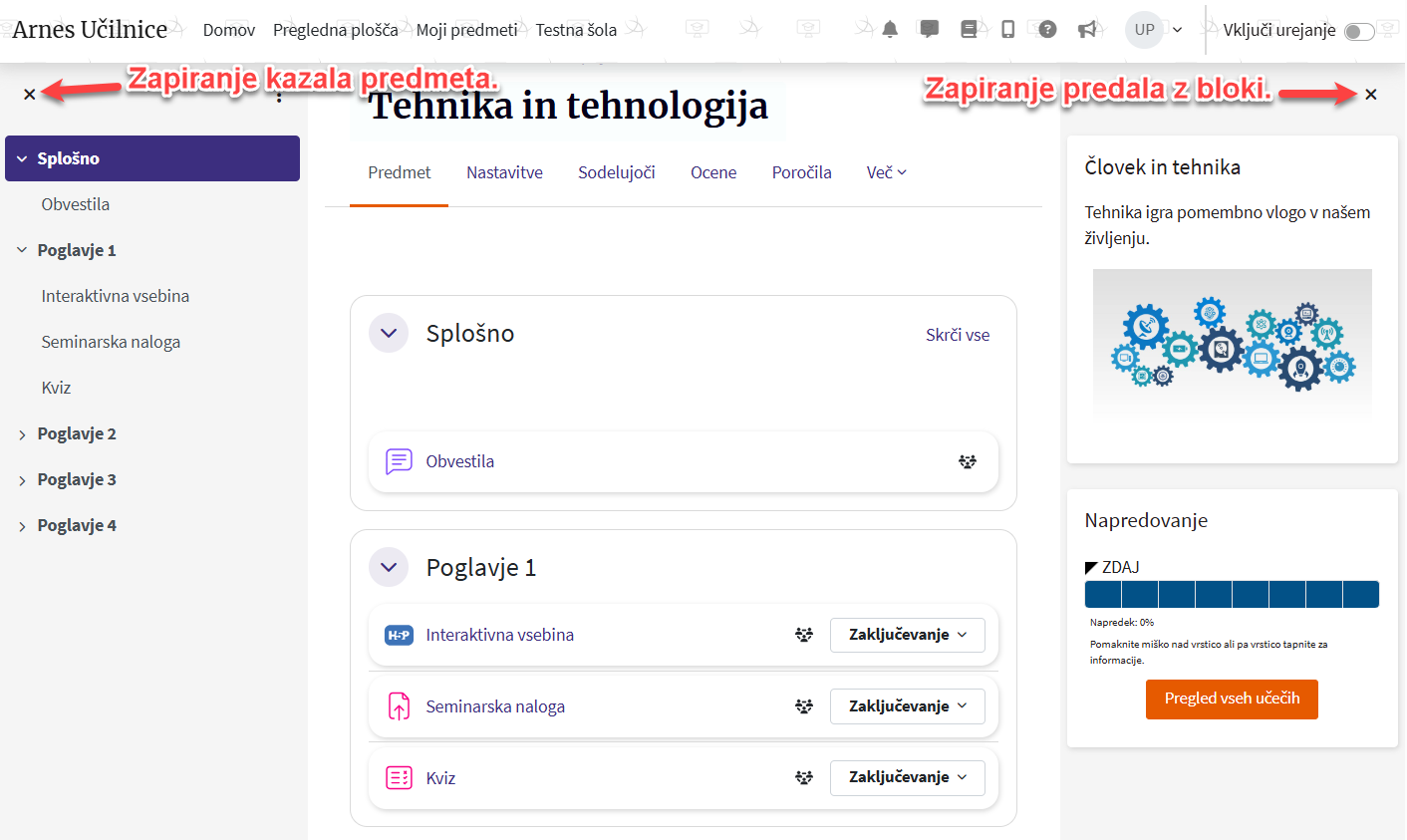The image size is (1407, 840).
Task: Expand Poglavje 4 in course index
Action: coord(22,526)
